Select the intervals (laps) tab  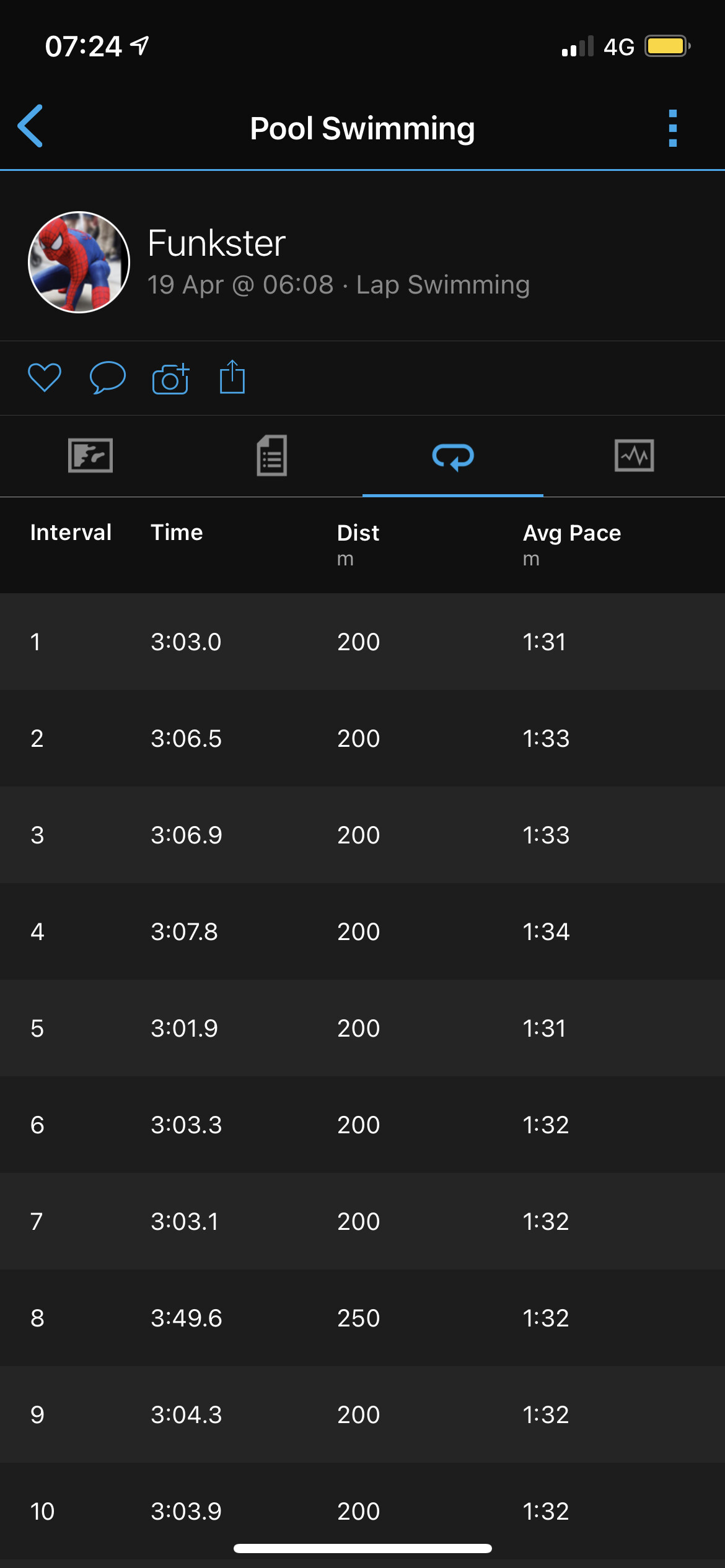click(x=453, y=457)
